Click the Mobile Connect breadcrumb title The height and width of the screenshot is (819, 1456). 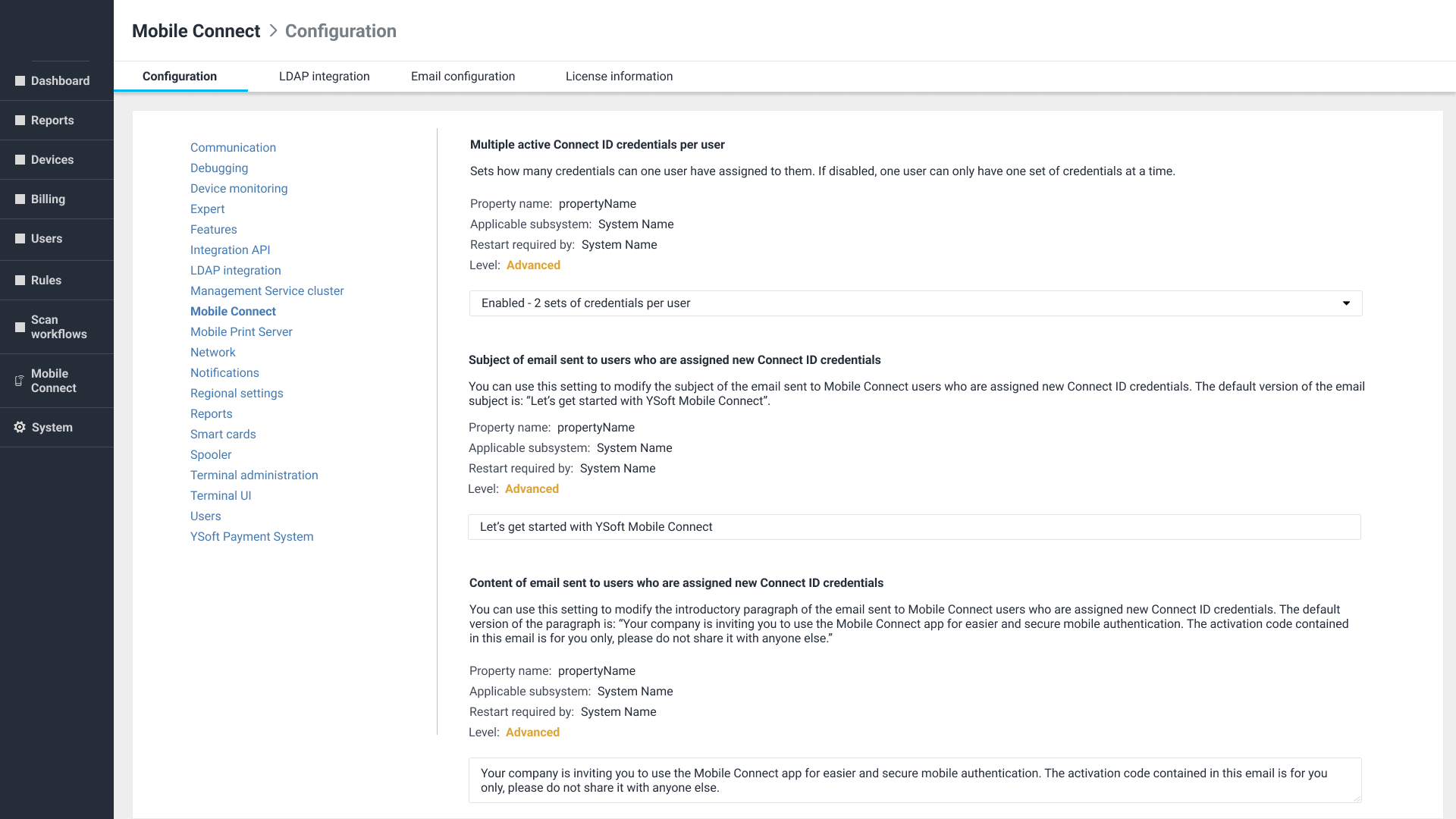[196, 31]
